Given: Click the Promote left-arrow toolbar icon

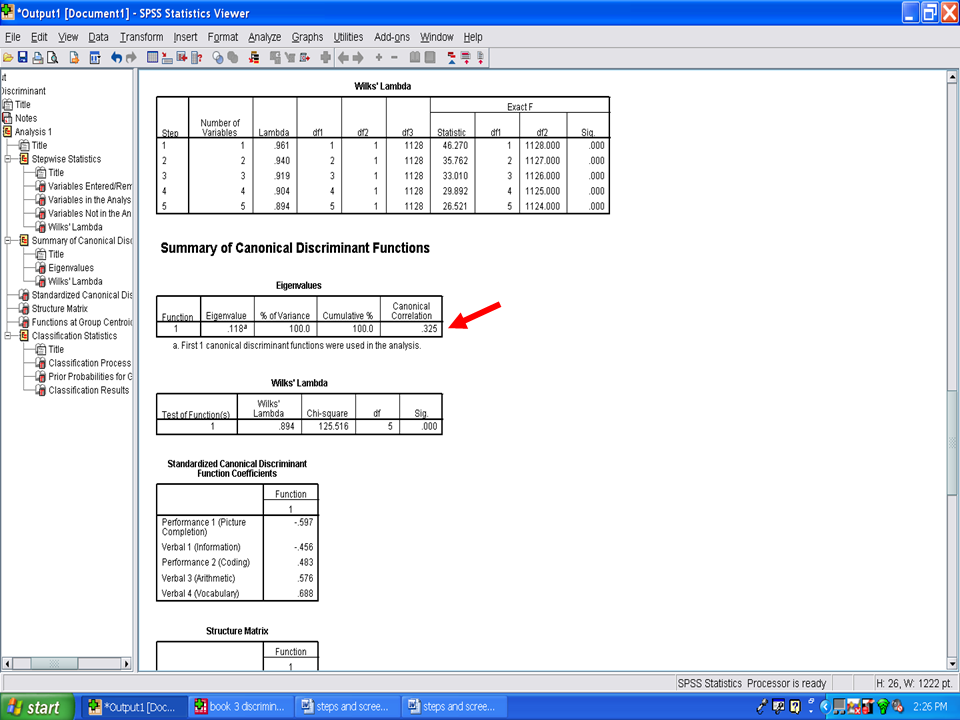Looking at the screenshot, I should (x=343, y=57).
